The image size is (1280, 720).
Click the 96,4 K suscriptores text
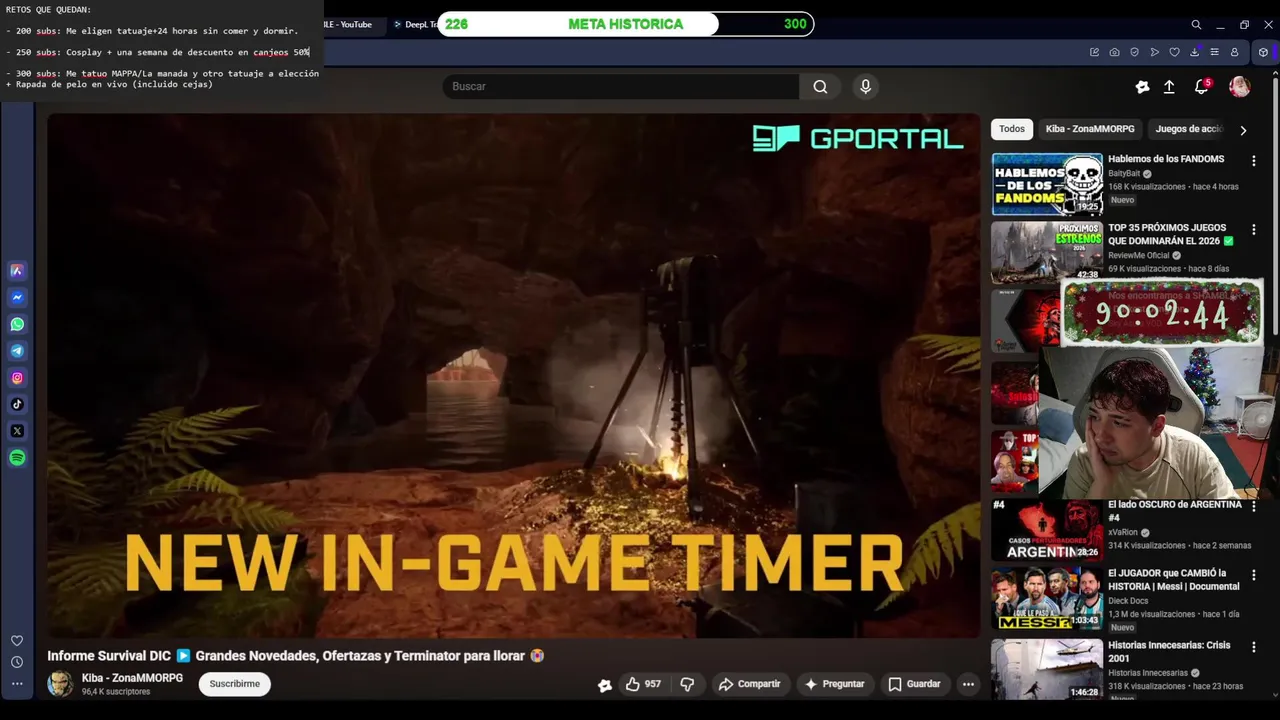click(x=116, y=692)
